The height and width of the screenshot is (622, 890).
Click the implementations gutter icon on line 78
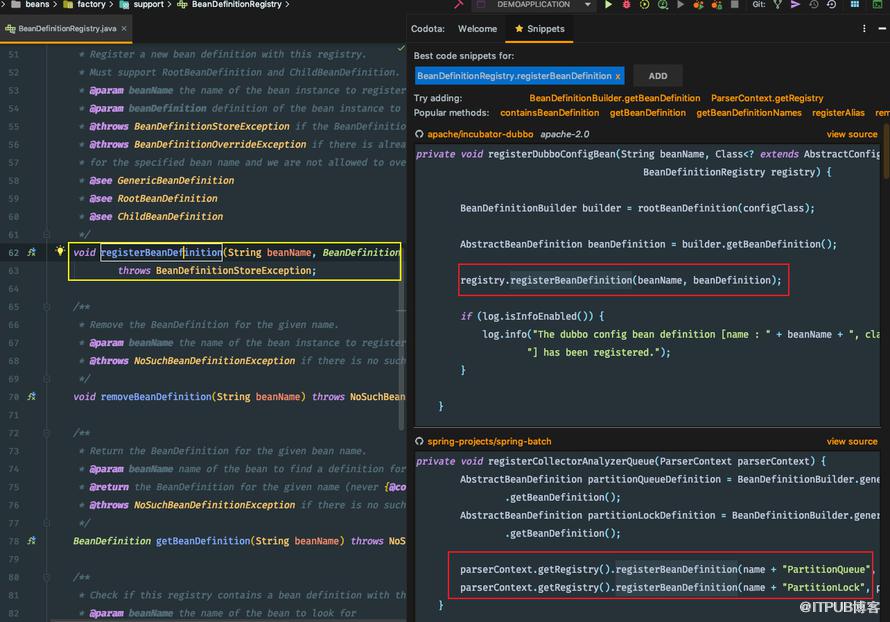[32, 541]
